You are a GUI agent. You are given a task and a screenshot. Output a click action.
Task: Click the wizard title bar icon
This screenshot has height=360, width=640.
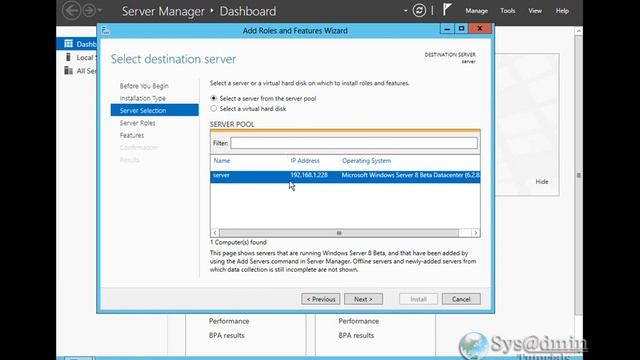tap(106, 30)
